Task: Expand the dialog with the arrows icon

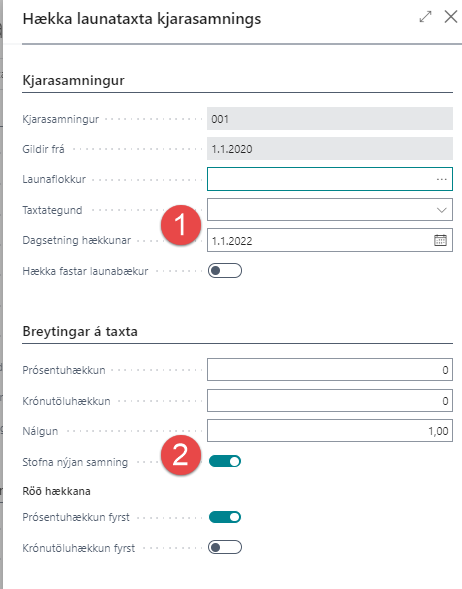Action: coord(425,17)
